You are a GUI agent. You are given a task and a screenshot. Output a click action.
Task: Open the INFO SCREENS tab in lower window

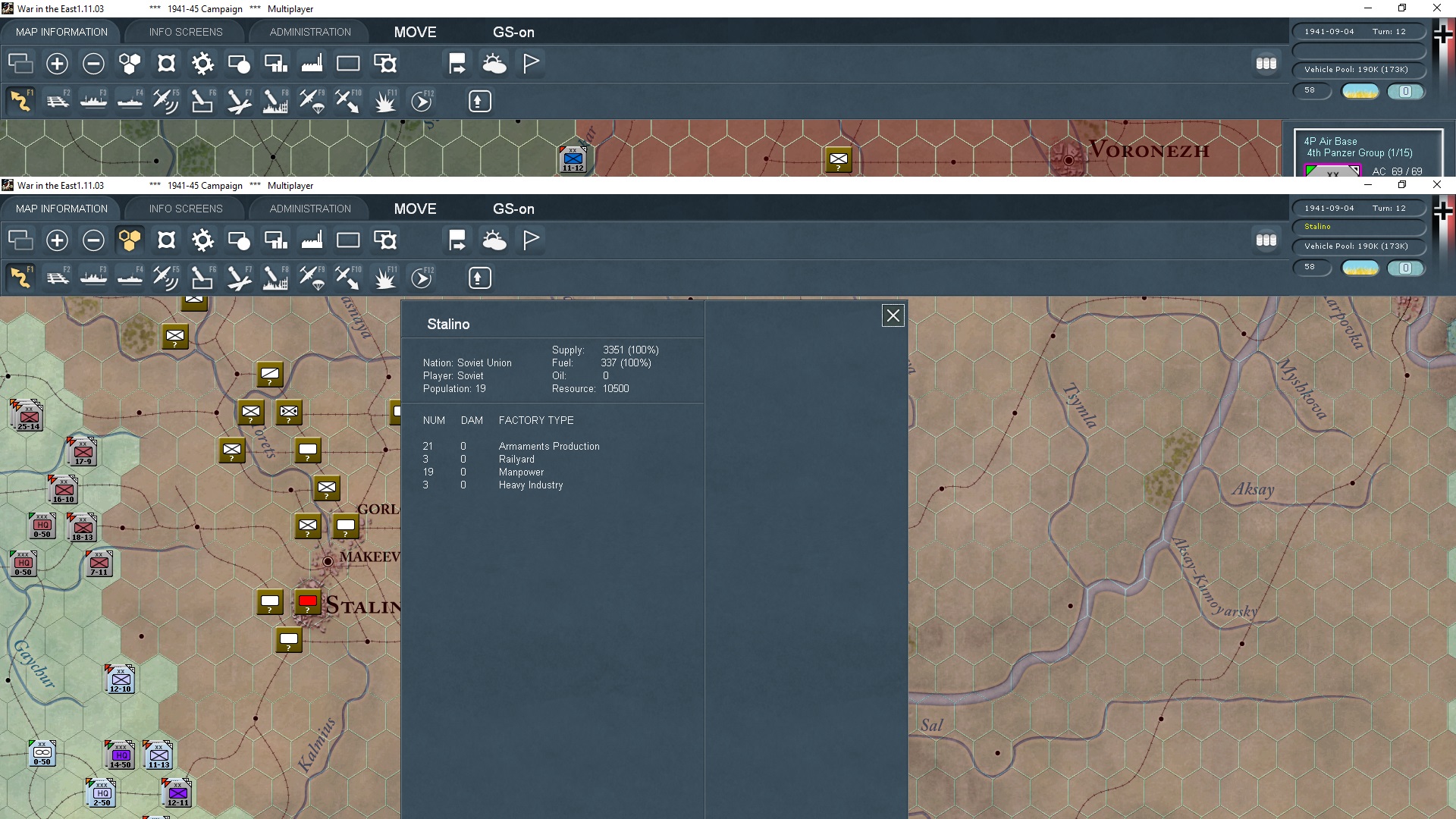[x=186, y=209]
